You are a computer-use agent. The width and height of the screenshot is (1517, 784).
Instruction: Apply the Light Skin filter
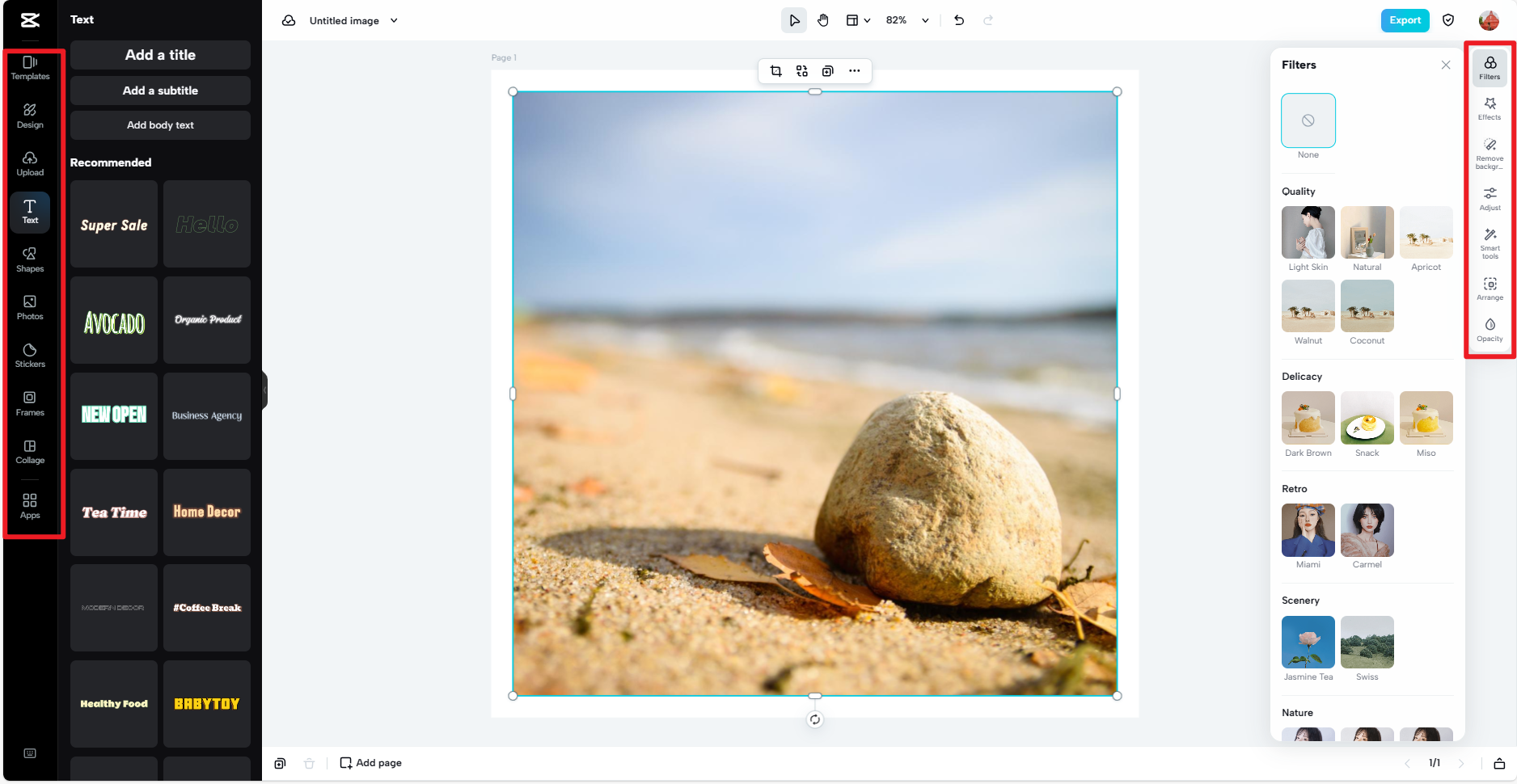click(1308, 232)
